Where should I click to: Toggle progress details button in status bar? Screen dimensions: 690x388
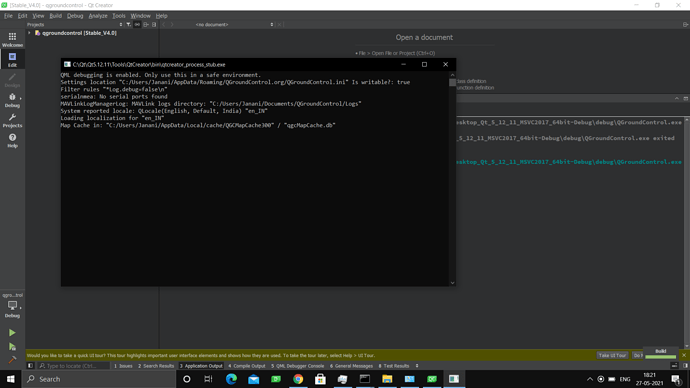674,366
